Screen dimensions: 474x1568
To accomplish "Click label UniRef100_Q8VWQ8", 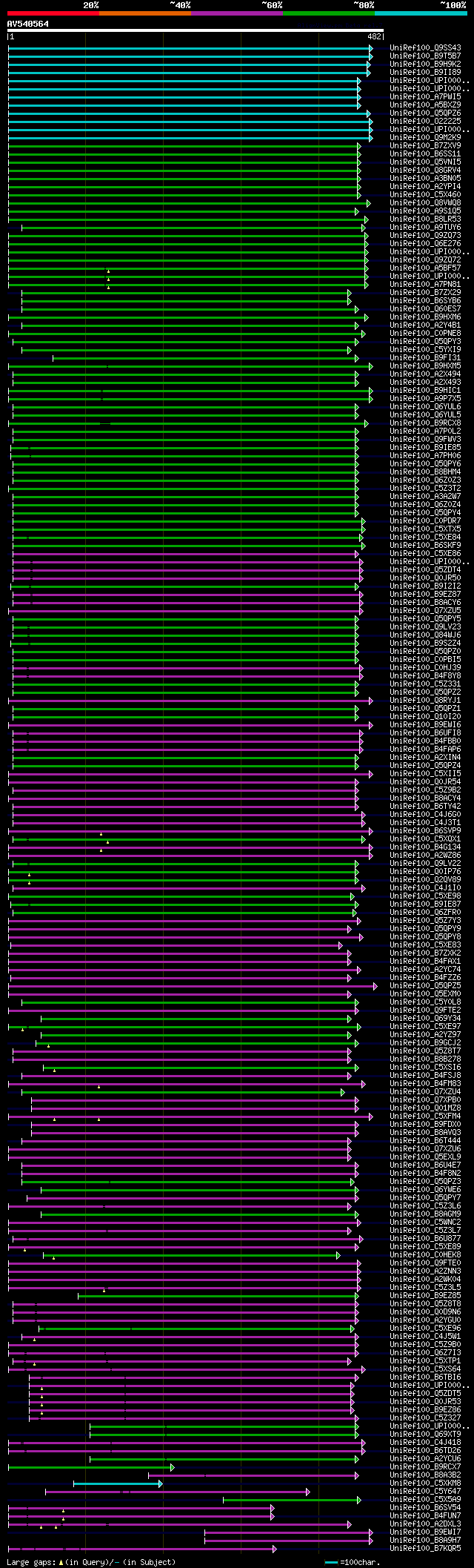I will coord(425,203).
